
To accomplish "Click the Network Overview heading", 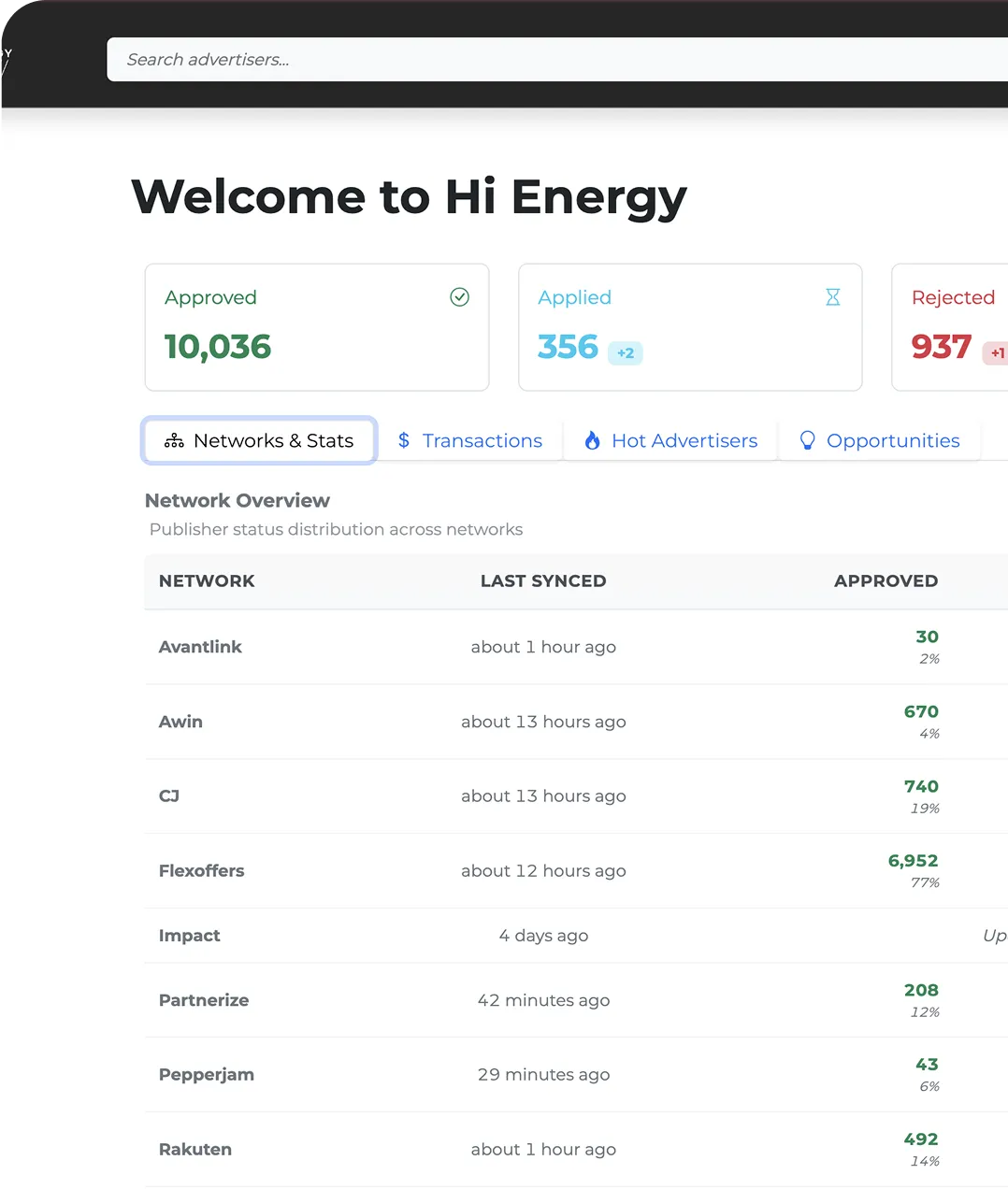I will (x=238, y=501).
